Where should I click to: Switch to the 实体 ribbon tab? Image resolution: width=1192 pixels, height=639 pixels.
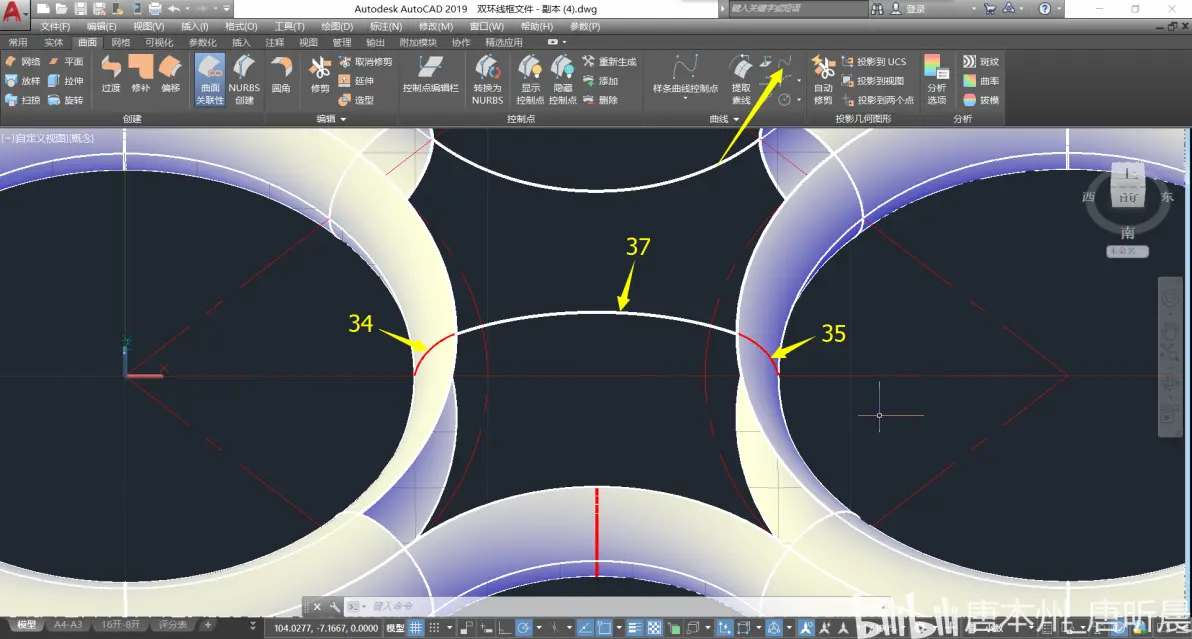tap(53, 43)
